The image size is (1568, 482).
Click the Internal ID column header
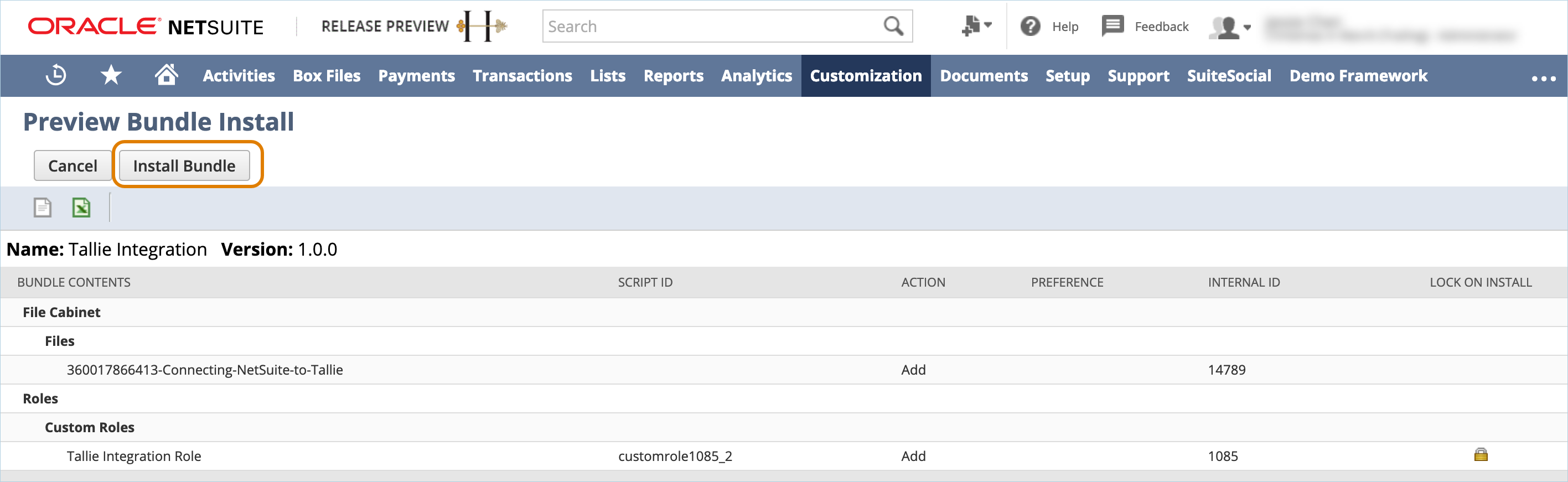pyautogui.click(x=1244, y=282)
